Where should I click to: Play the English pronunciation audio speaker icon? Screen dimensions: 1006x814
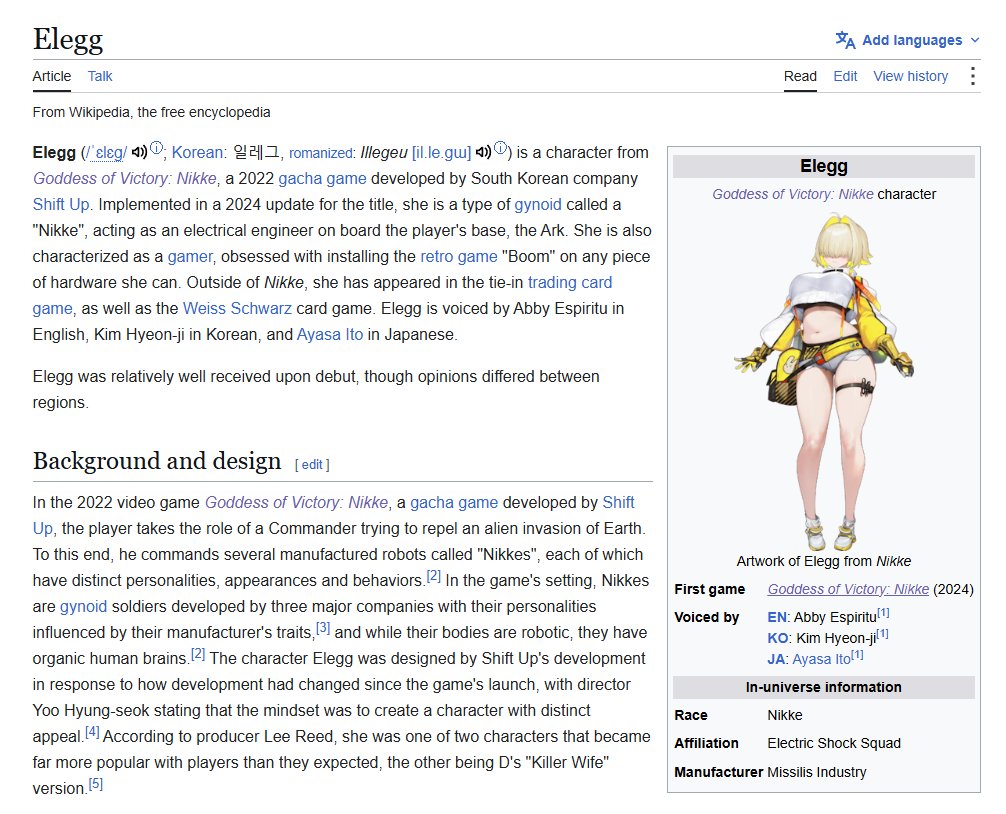tap(139, 153)
